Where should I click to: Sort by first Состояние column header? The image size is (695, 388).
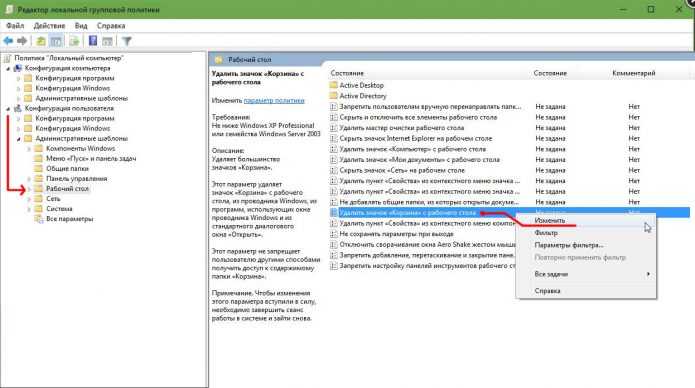click(x=347, y=73)
